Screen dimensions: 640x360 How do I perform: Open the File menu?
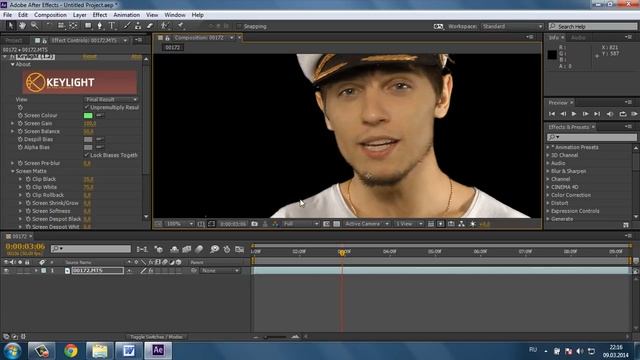(x=7, y=15)
